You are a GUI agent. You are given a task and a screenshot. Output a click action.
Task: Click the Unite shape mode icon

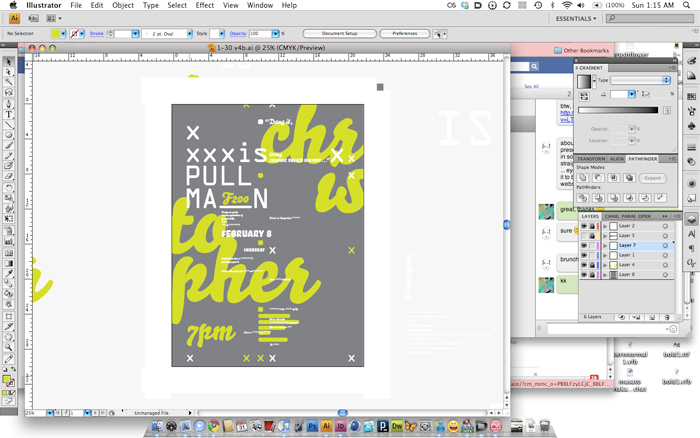583,178
